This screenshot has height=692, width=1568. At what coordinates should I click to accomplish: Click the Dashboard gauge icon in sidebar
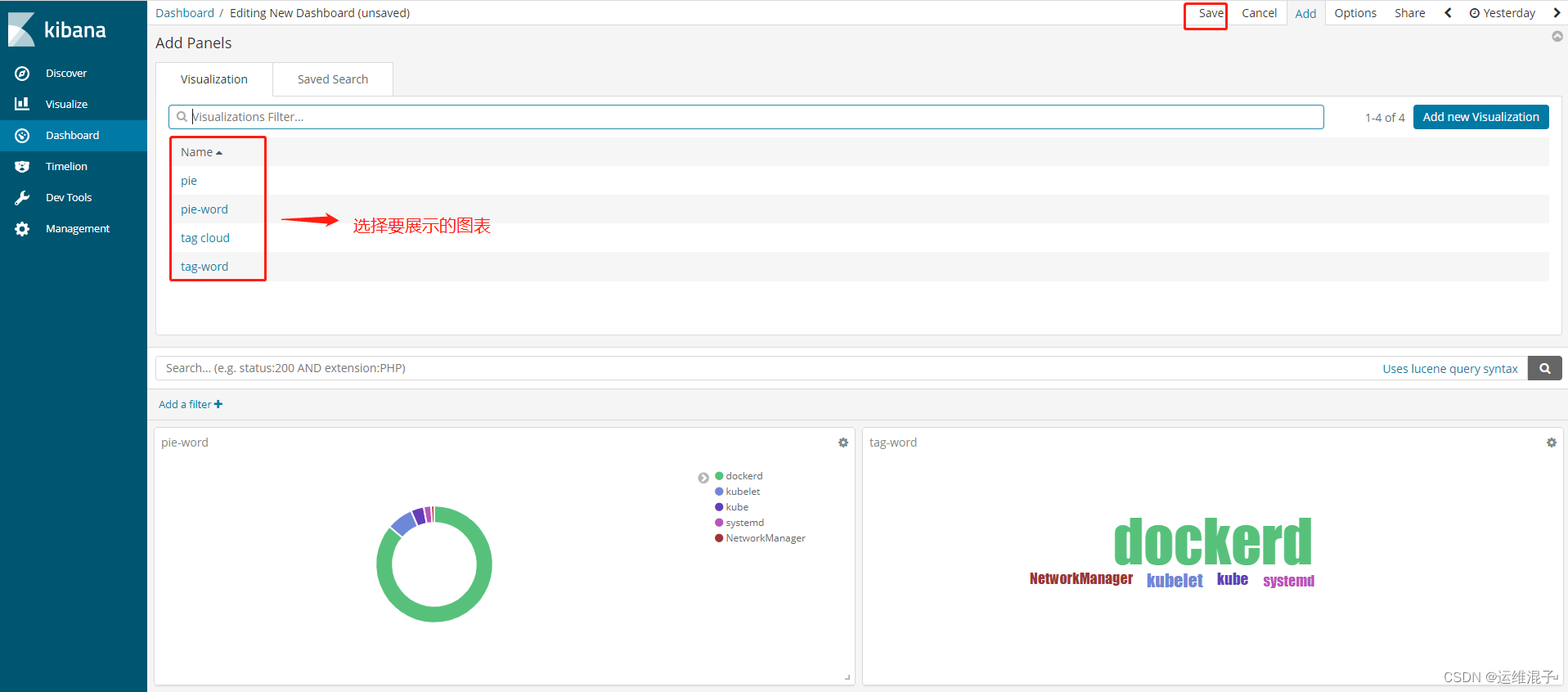click(x=22, y=136)
